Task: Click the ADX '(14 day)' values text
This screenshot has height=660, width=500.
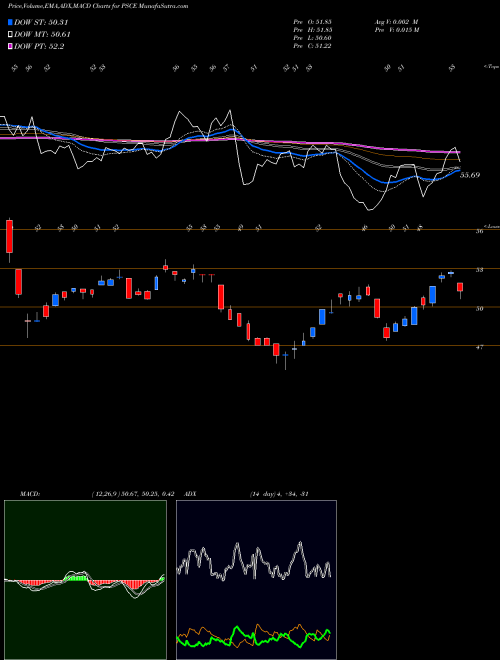Action: 279,494
